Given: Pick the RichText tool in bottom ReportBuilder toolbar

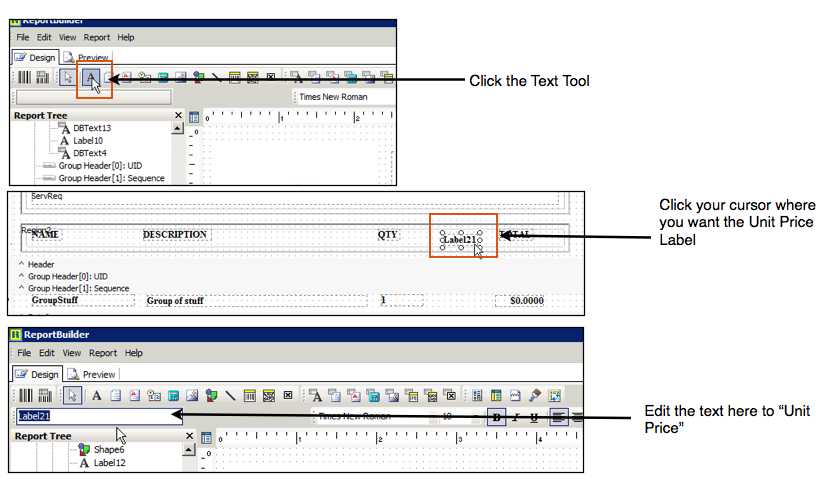Looking at the screenshot, I should coord(135,396).
